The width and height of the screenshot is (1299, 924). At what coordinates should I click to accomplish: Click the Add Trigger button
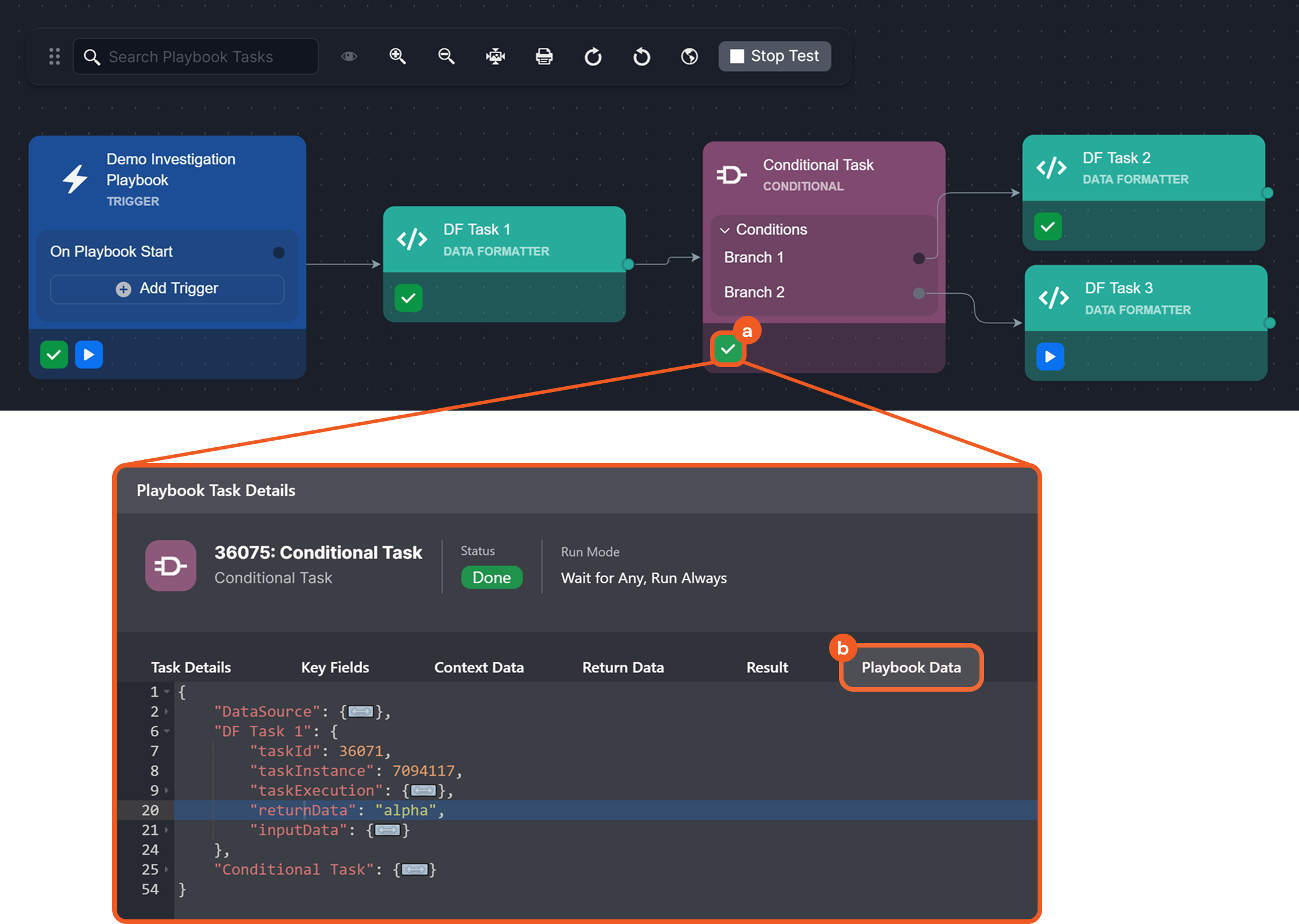point(167,289)
